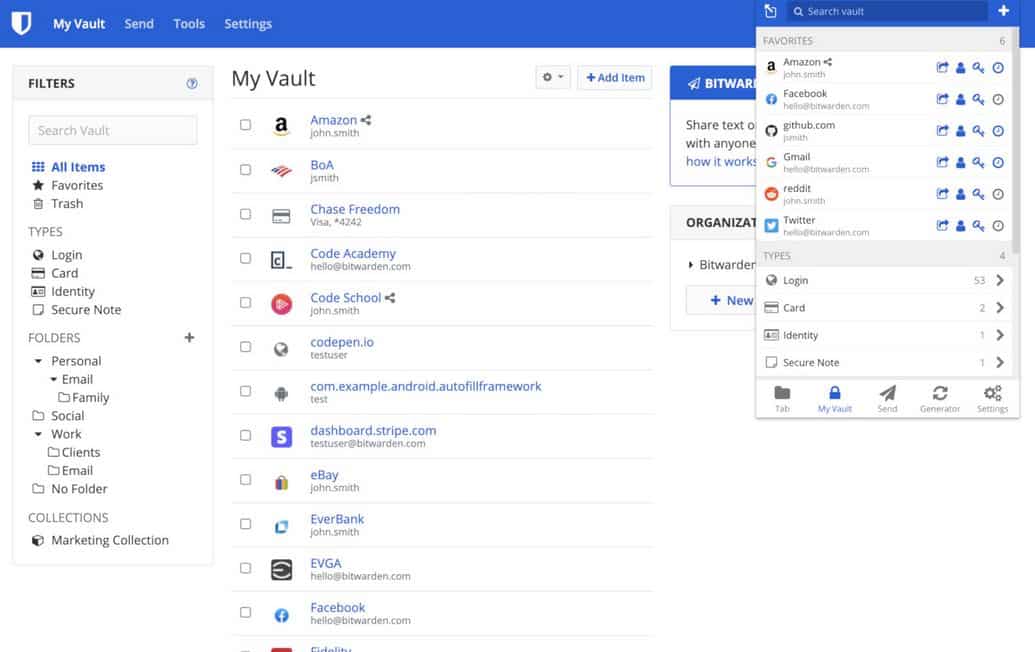
Task: Pop out the extension window
Action: (770, 11)
